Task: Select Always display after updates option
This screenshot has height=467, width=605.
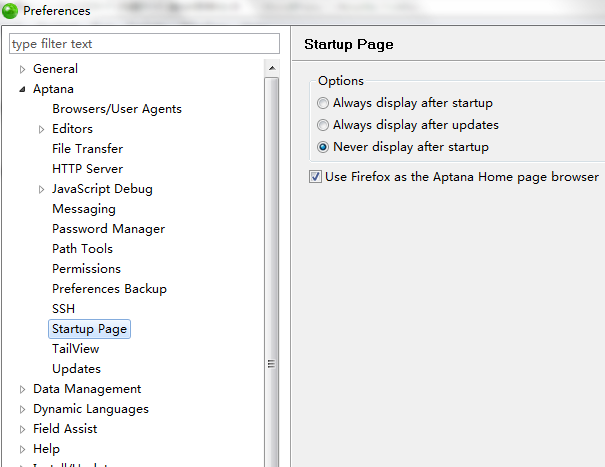Action: click(x=323, y=125)
